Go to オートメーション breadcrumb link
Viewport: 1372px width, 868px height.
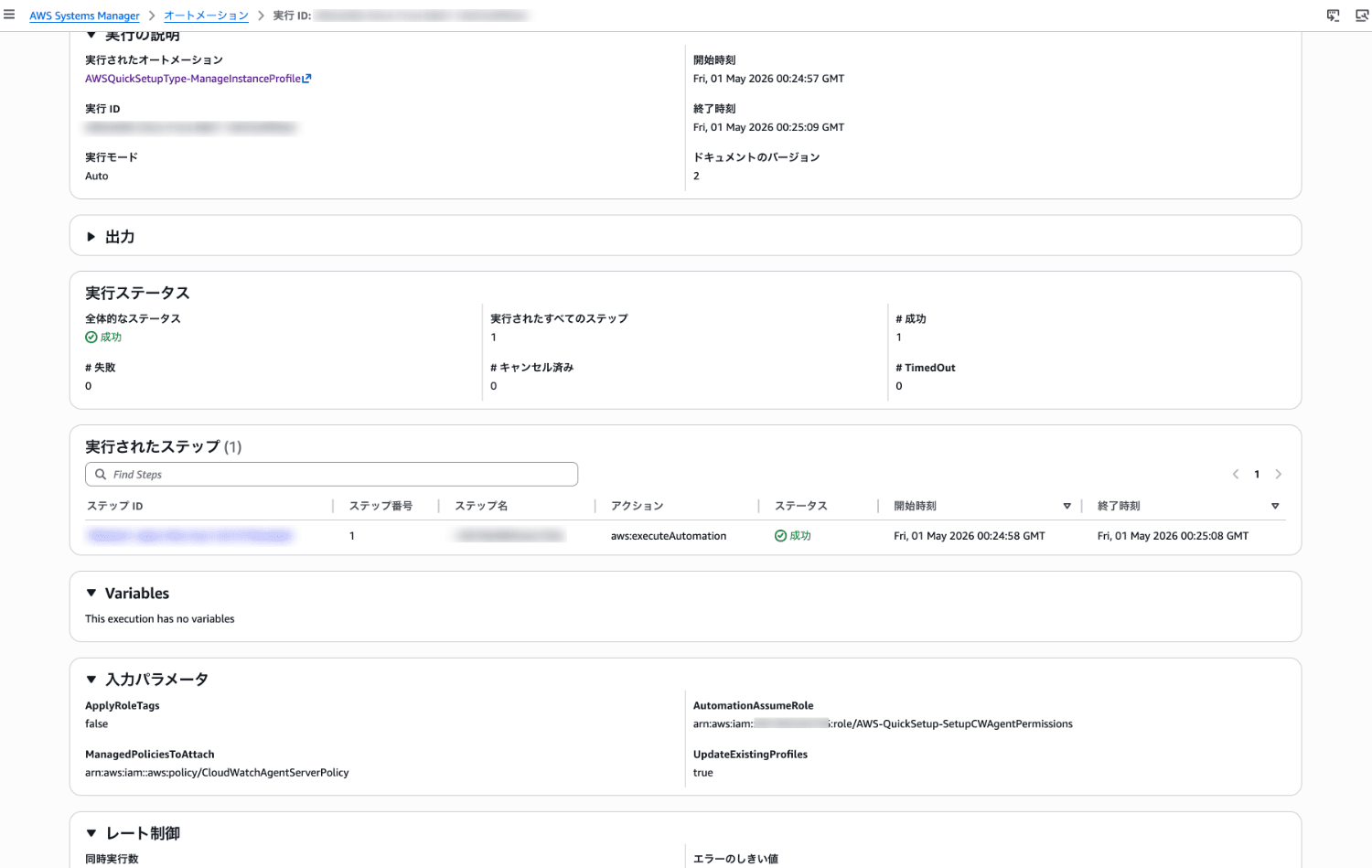[206, 16]
